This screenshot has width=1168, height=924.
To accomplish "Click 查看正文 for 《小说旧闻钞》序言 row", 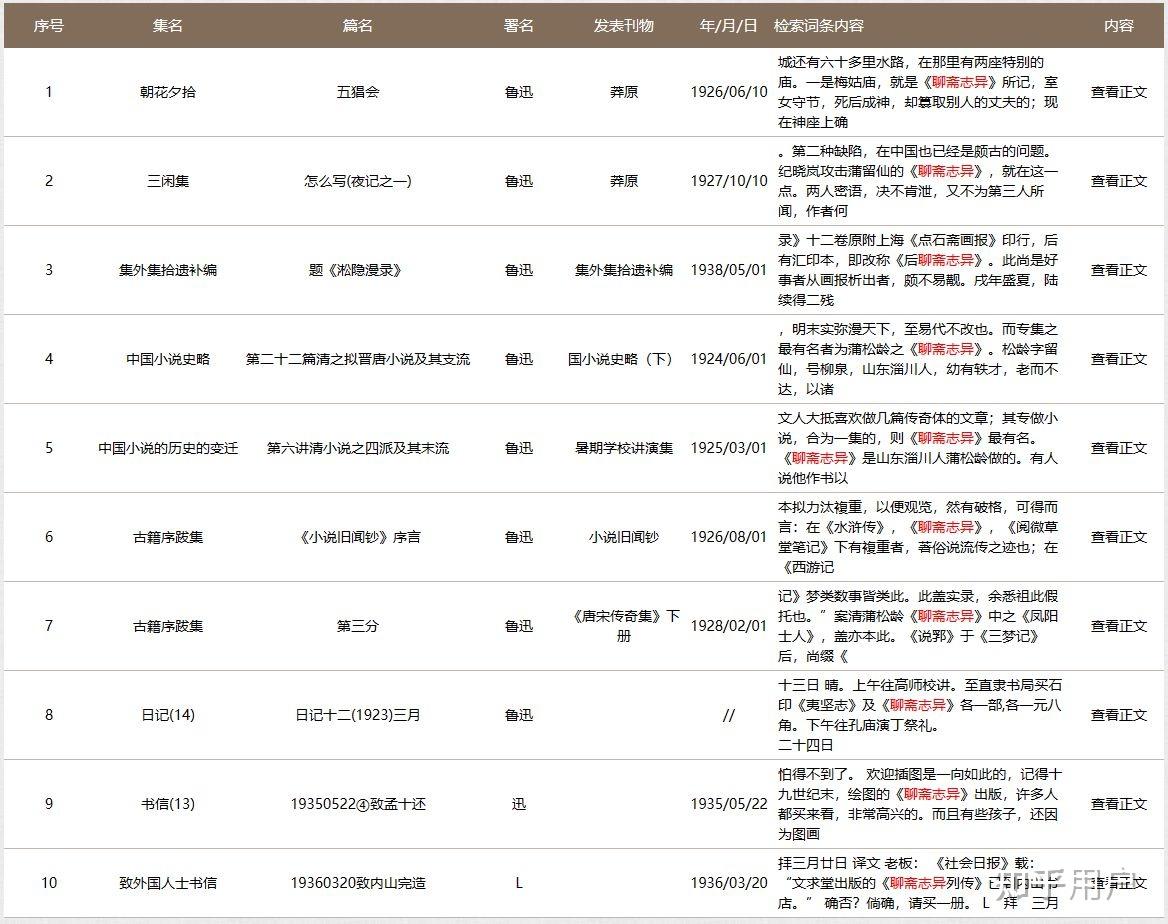I will click(x=1118, y=537).
